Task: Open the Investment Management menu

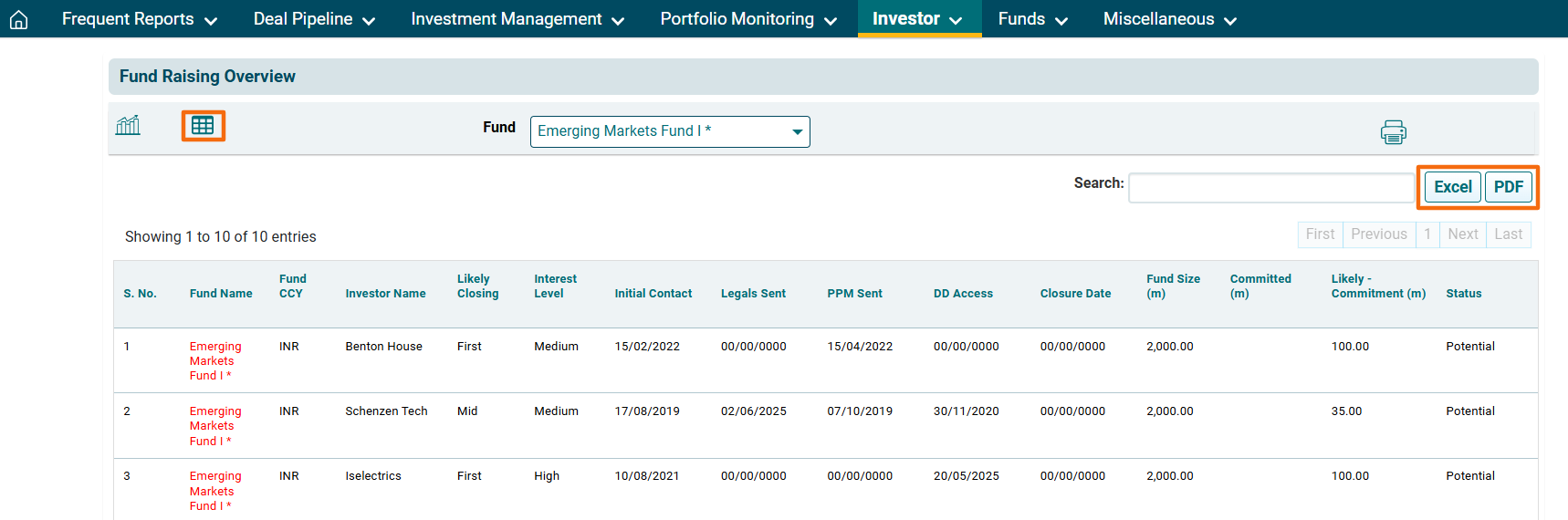Action: (517, 19)
